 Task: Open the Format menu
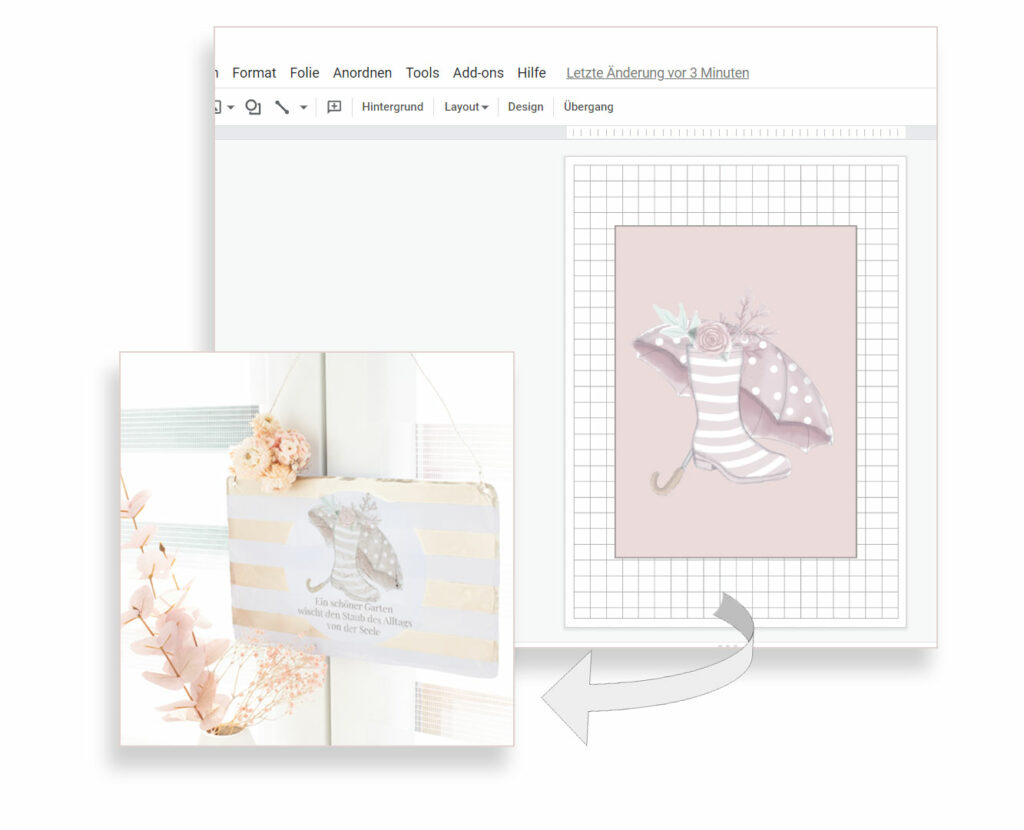[x=254, y=73]
